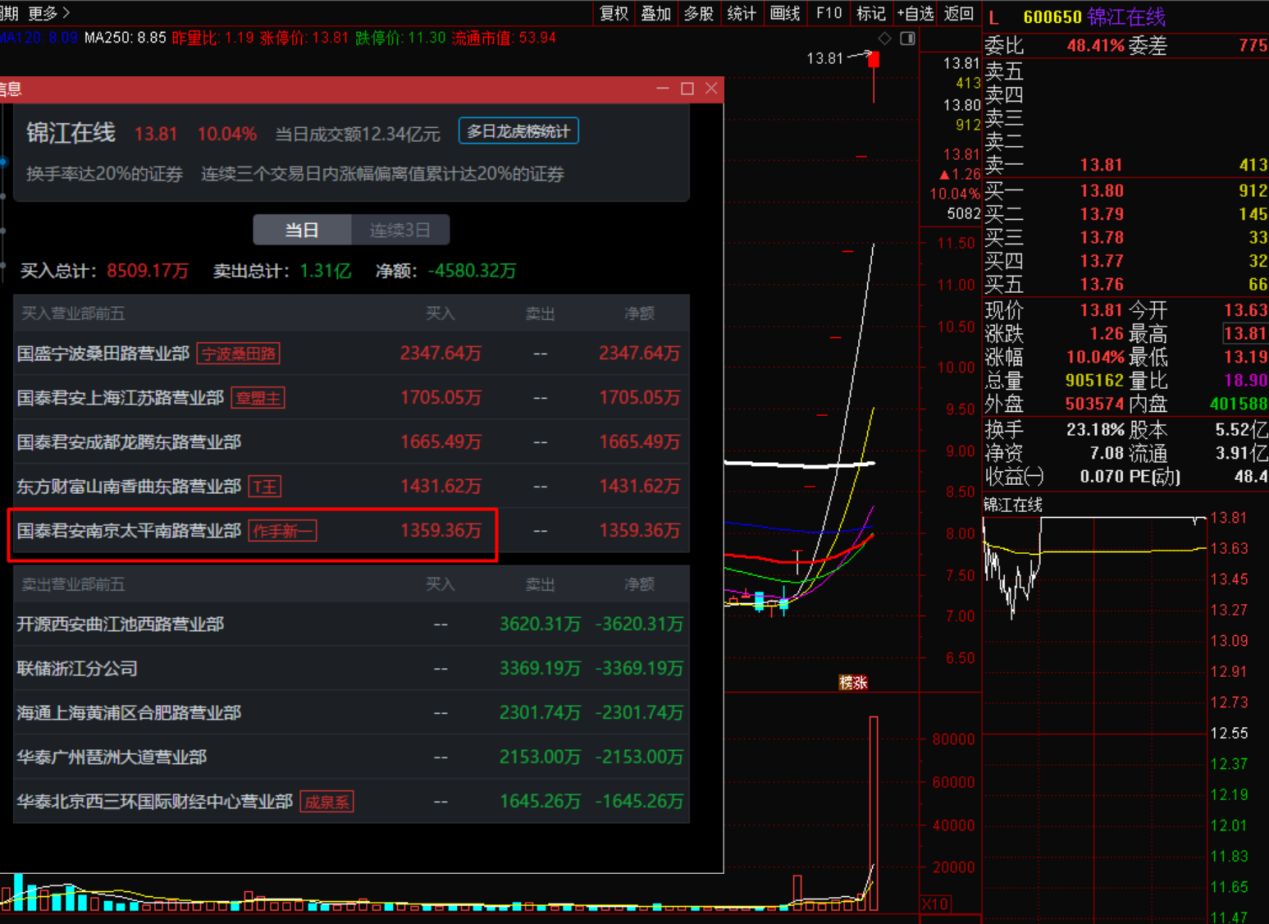This screenshot has width=1269, height=924.
Task: Click the tall red volume bar
Action: pyautogui.click(x=873, y=813)
